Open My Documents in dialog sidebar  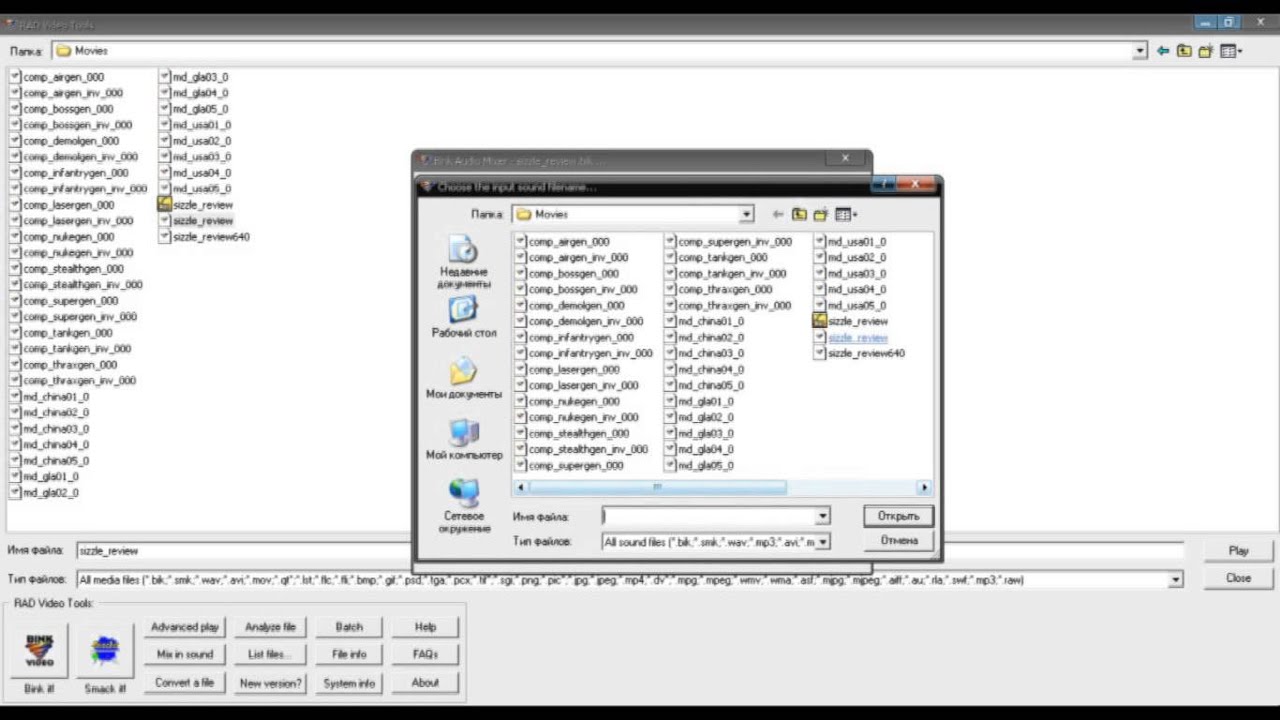pyautogui.click(x=463, y=379)
